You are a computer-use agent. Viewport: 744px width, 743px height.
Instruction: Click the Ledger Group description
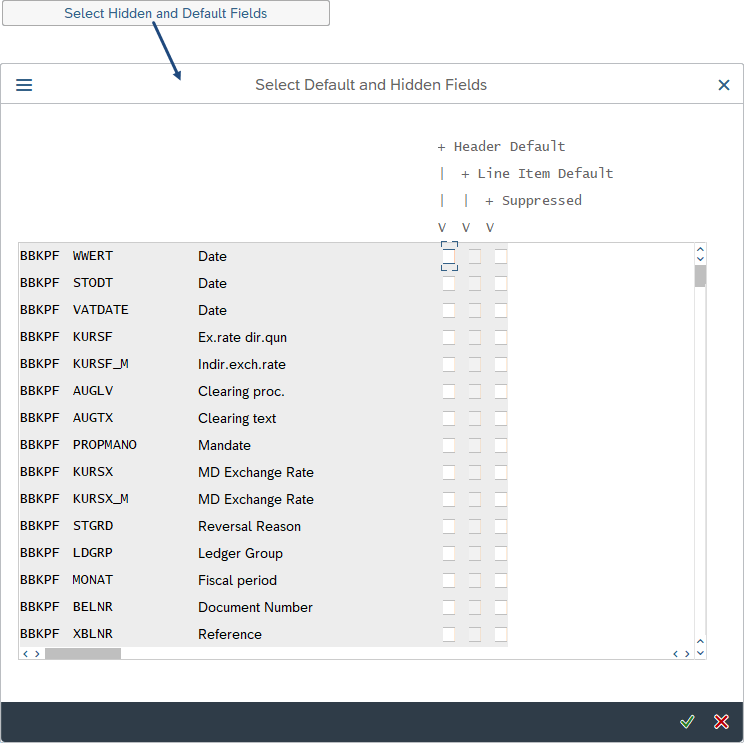[x=241, y=554]
